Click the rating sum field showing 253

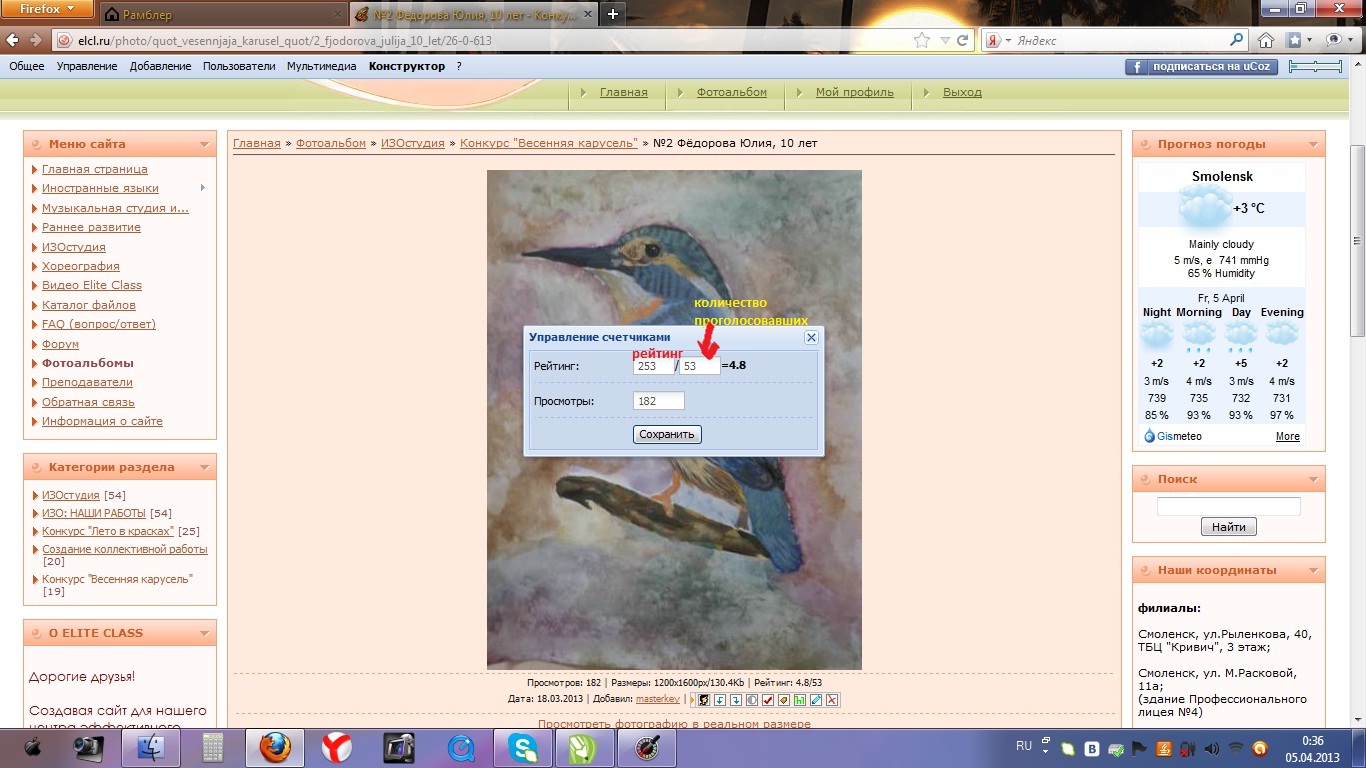point(654,366)
